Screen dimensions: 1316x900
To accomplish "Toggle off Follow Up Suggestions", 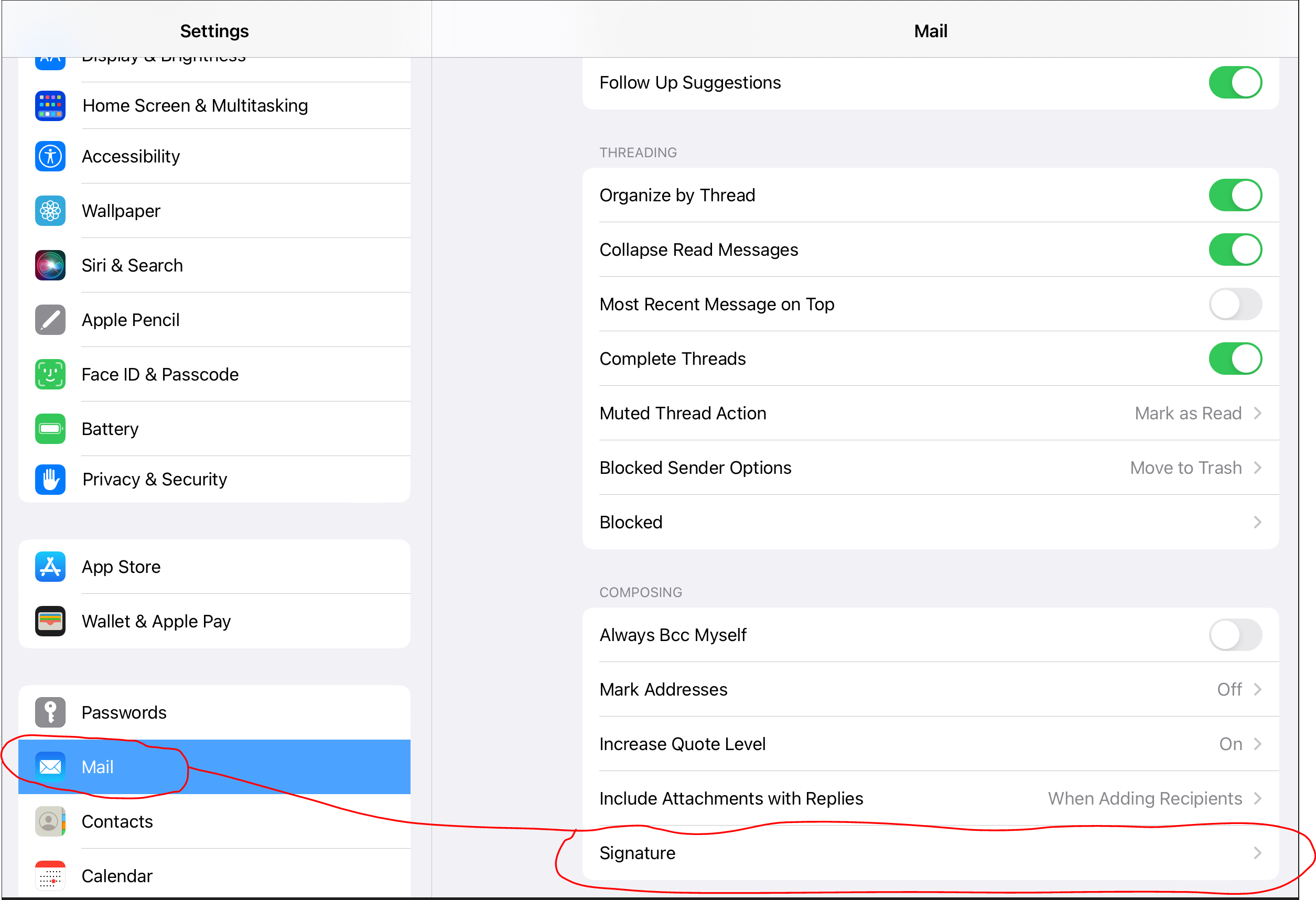I will tap(1235, 83).
